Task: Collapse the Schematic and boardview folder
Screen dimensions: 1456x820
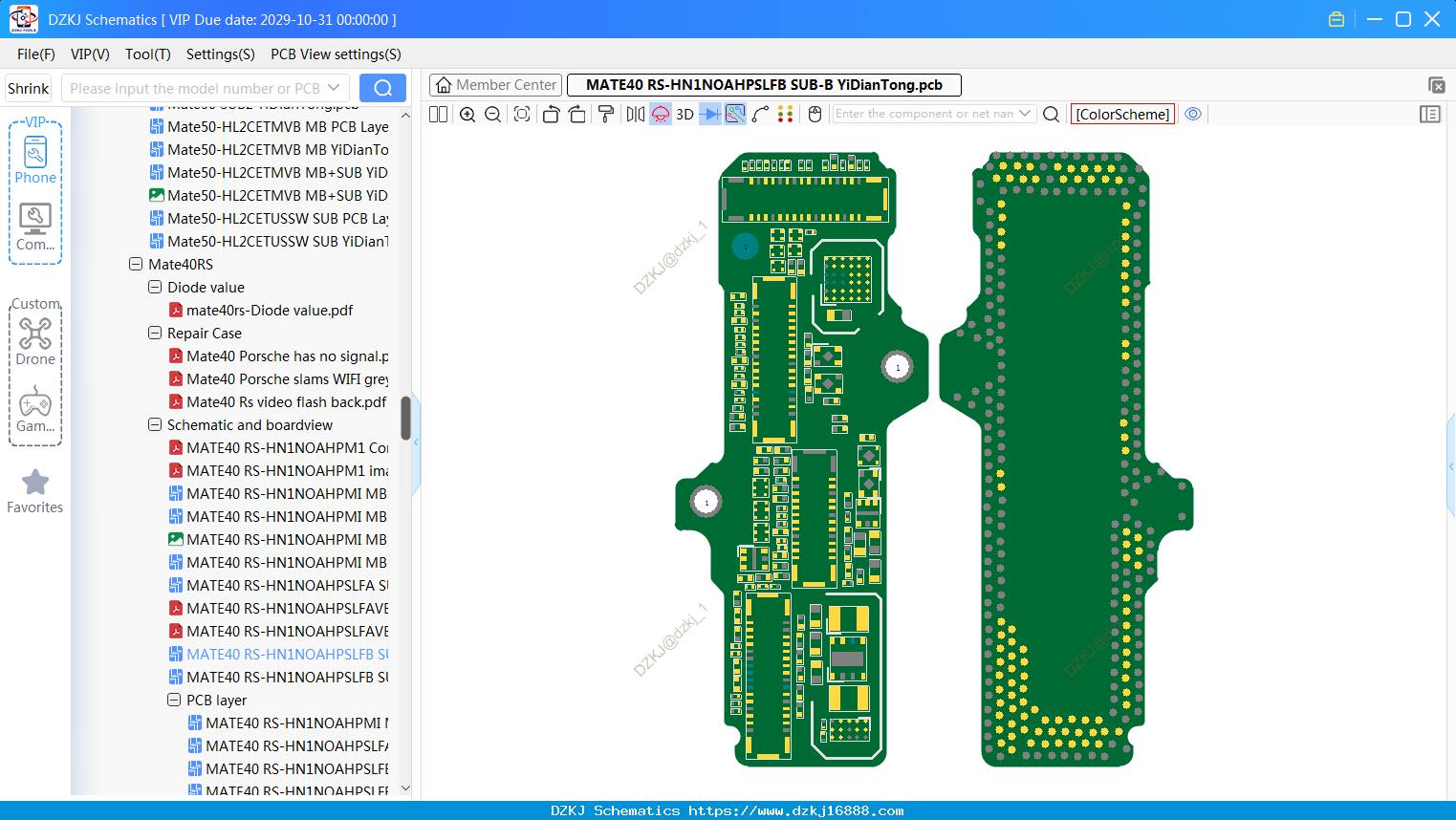Action: point(155,424)
